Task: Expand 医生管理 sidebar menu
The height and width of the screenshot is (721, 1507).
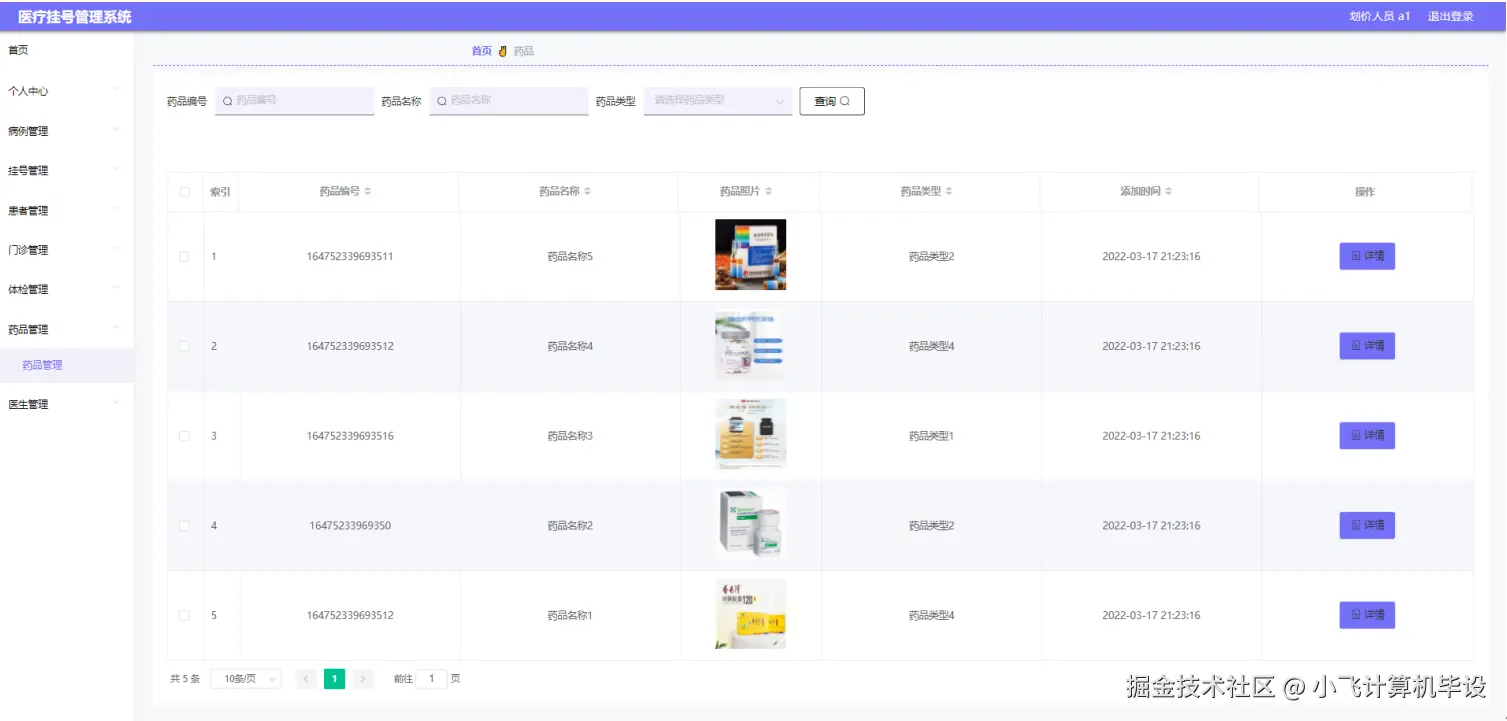Action: point(66,404)
